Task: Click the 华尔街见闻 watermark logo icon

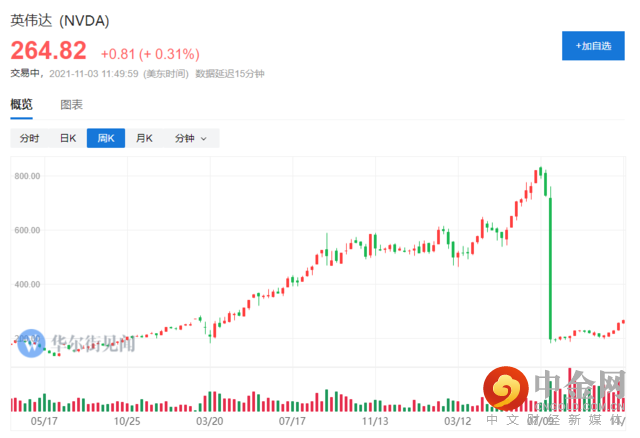Action: [x=33, y=342]
